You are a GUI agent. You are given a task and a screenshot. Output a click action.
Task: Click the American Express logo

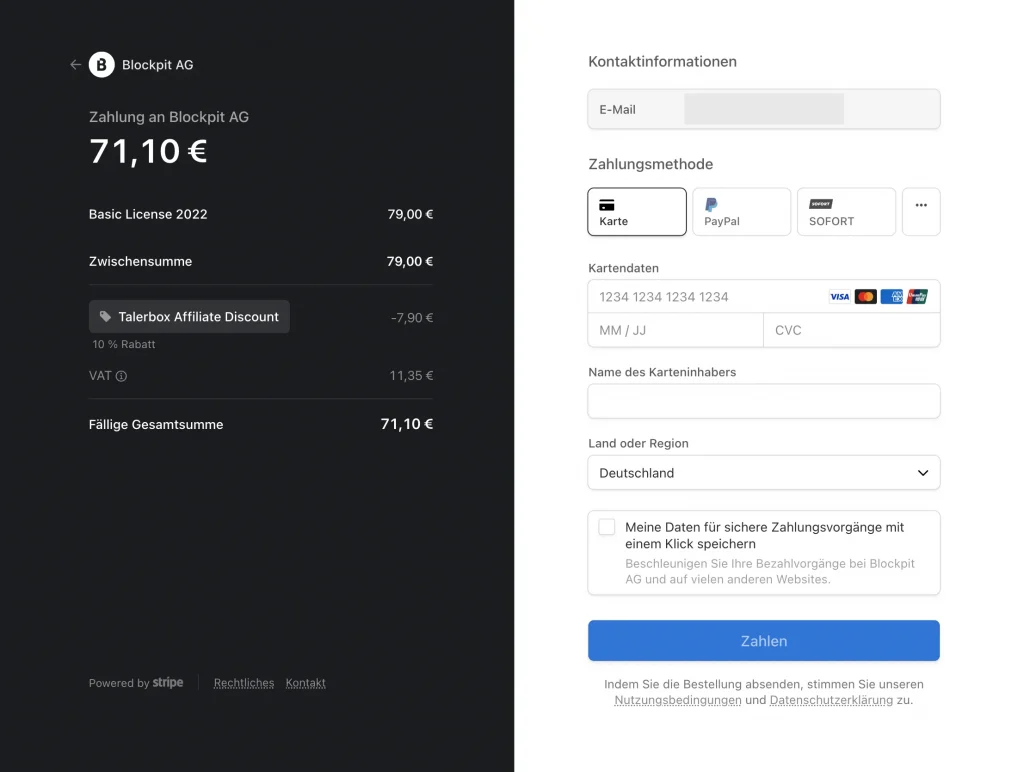[892, 297]
